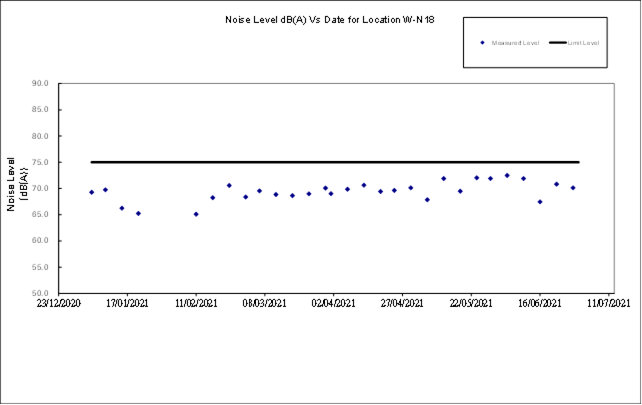Screen dimensions: 642x405
Task: Click the Limit Level legend line sample
Action: click(x=557, y=43)
